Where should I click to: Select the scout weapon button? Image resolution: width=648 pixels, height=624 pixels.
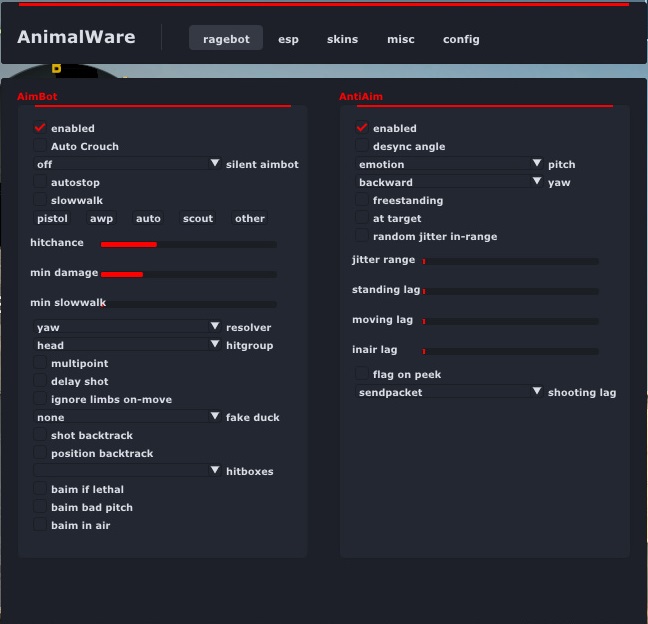(198, 218)
